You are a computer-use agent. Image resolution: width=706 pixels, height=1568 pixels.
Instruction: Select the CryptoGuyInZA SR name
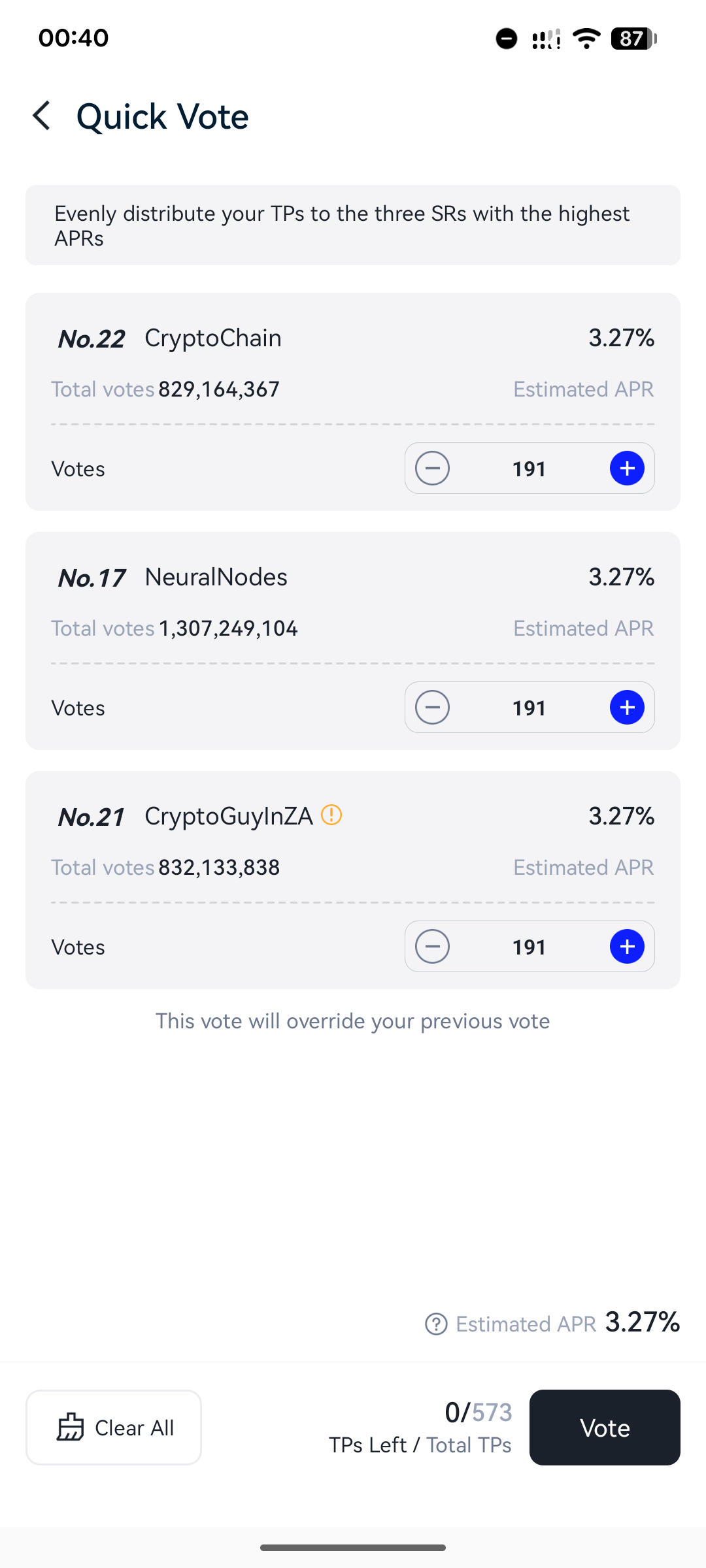tap(229, 816)
